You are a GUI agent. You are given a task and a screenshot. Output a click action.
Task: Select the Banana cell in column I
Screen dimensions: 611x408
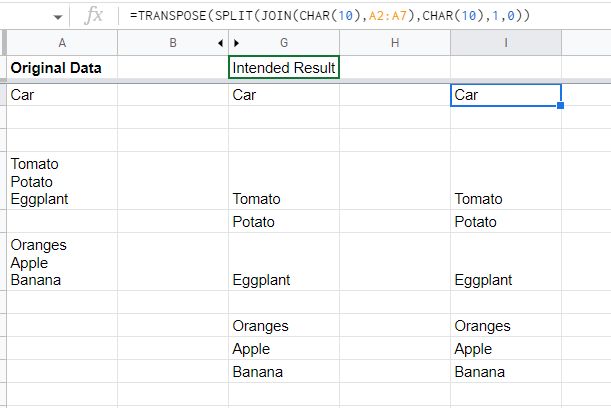pos(505,372)
